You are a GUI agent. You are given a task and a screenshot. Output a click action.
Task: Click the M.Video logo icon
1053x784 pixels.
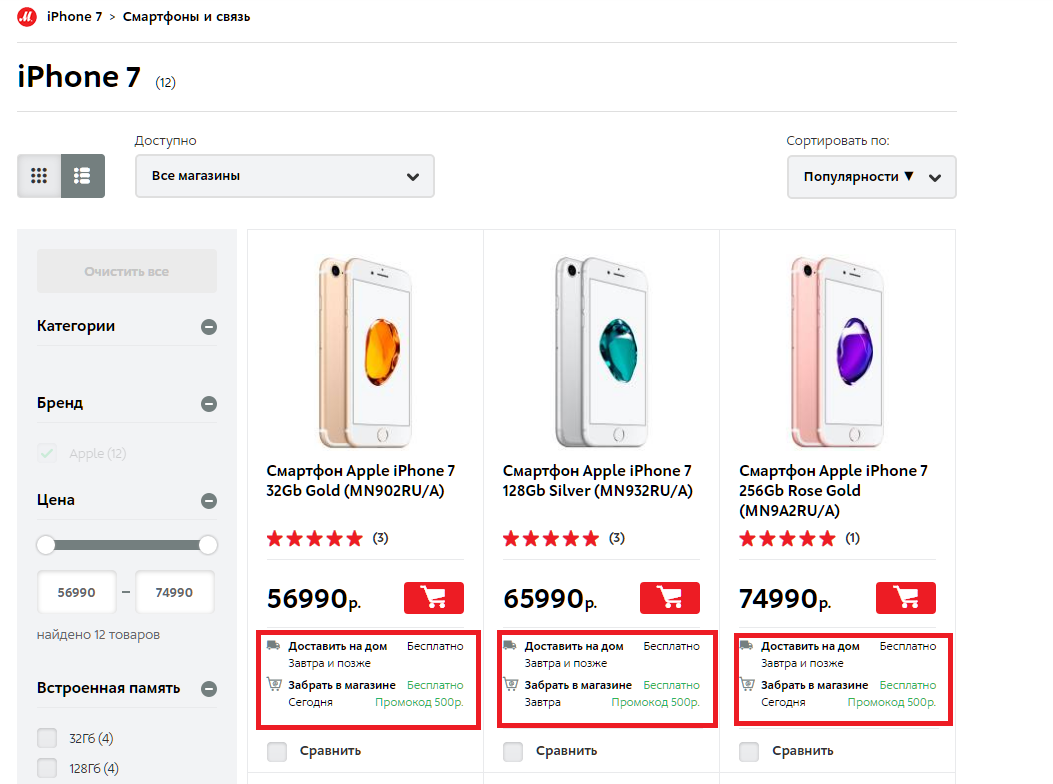coord(27,17)
